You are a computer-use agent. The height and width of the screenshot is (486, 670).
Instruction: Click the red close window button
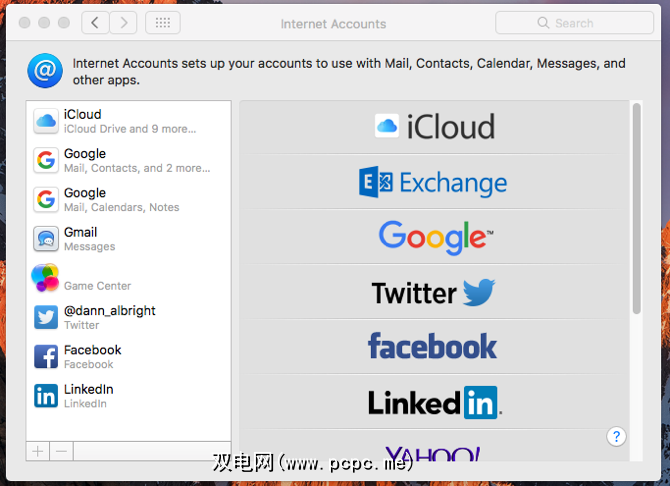[24, 23]
